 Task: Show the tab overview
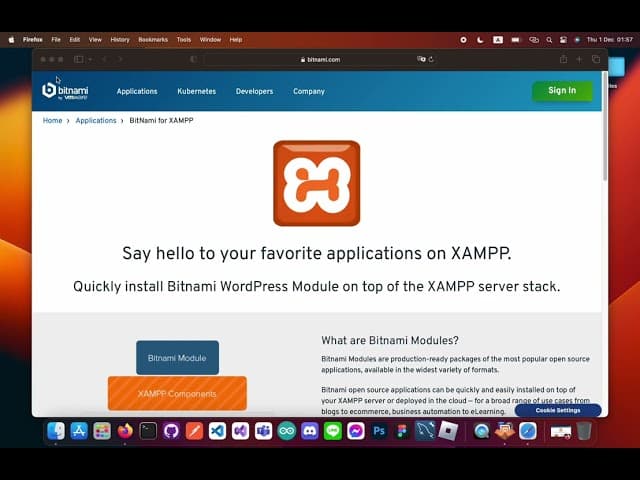pos(596,59)
